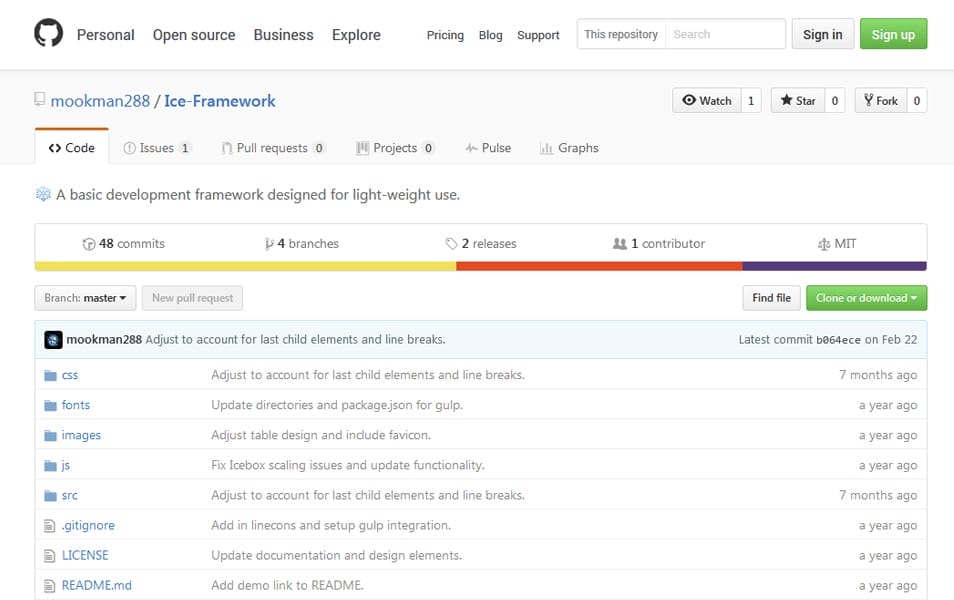
Task: Switch to the Code tab
Action: click(72, 148)
